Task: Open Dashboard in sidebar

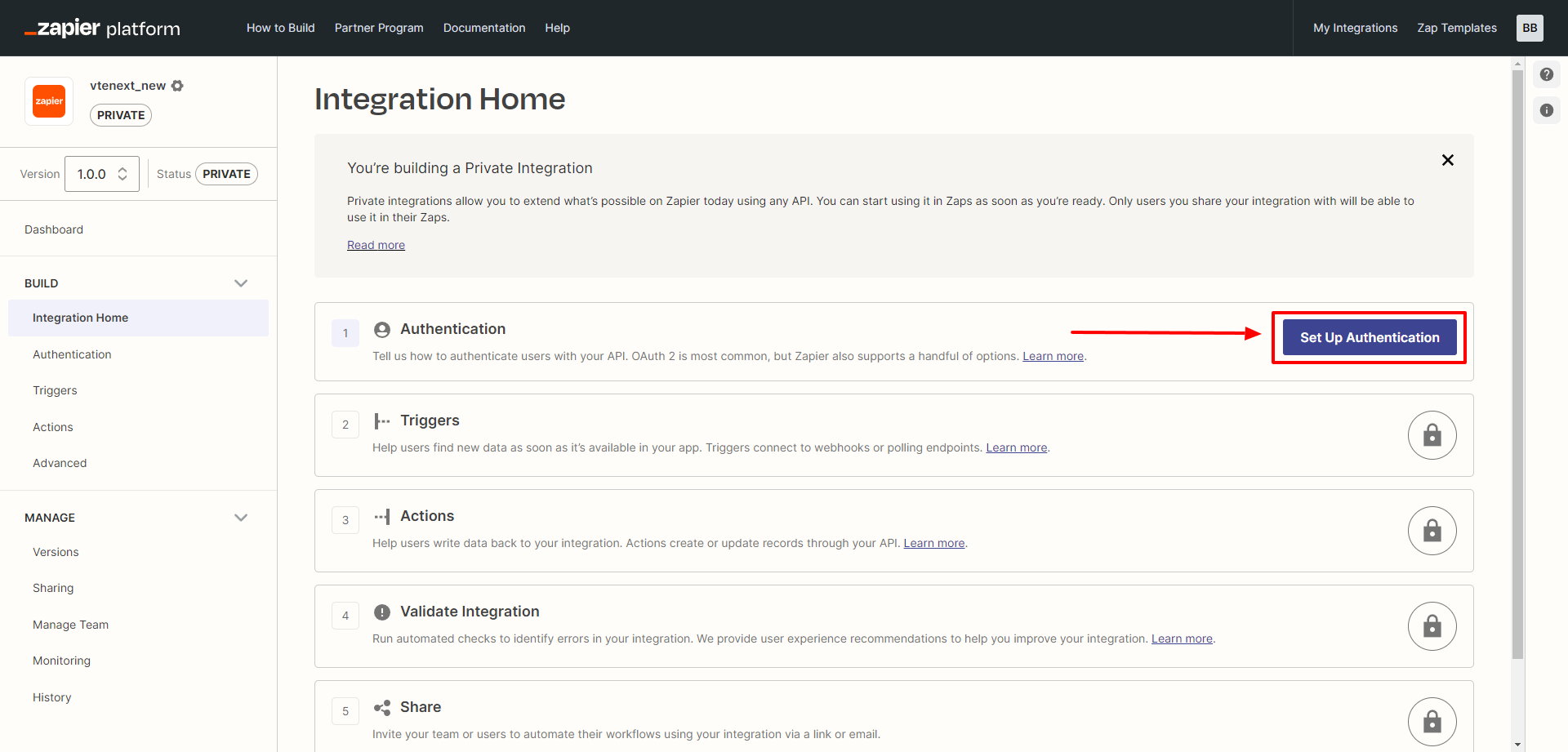Action: coord(54,229)
